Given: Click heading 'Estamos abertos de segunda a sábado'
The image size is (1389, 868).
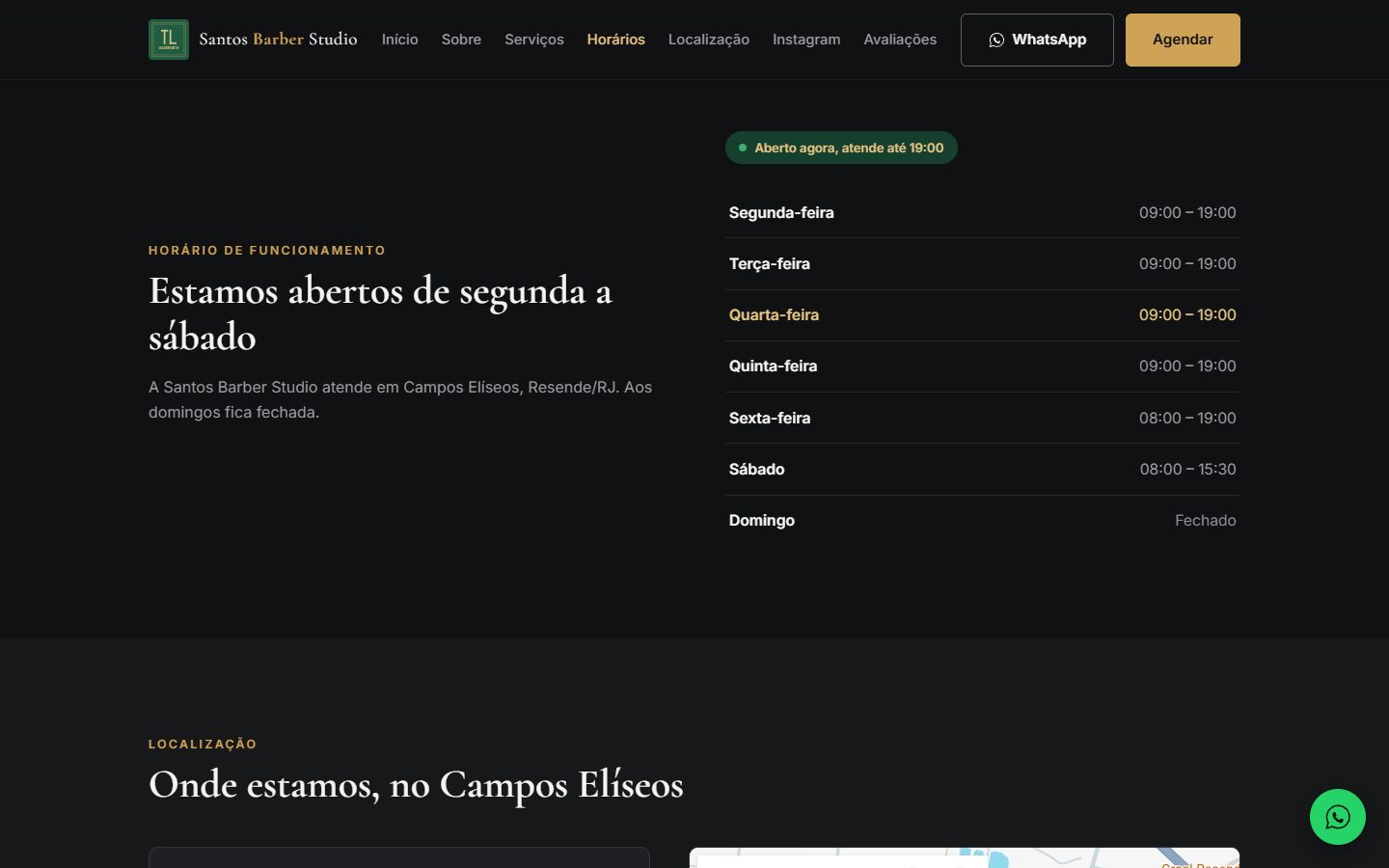Looking at the screenshot, I should [x=380, y=314].
